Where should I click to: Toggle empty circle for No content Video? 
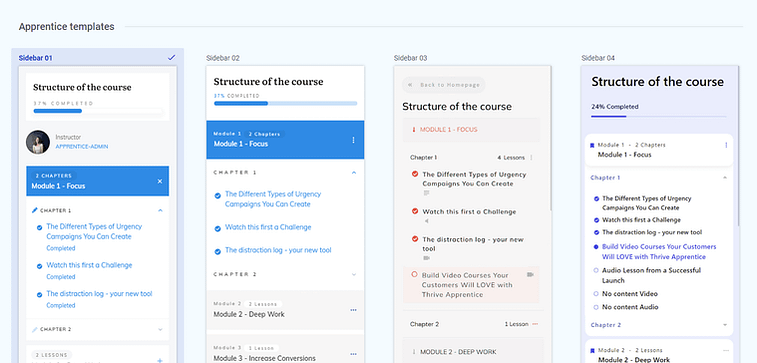pos(596,293)
